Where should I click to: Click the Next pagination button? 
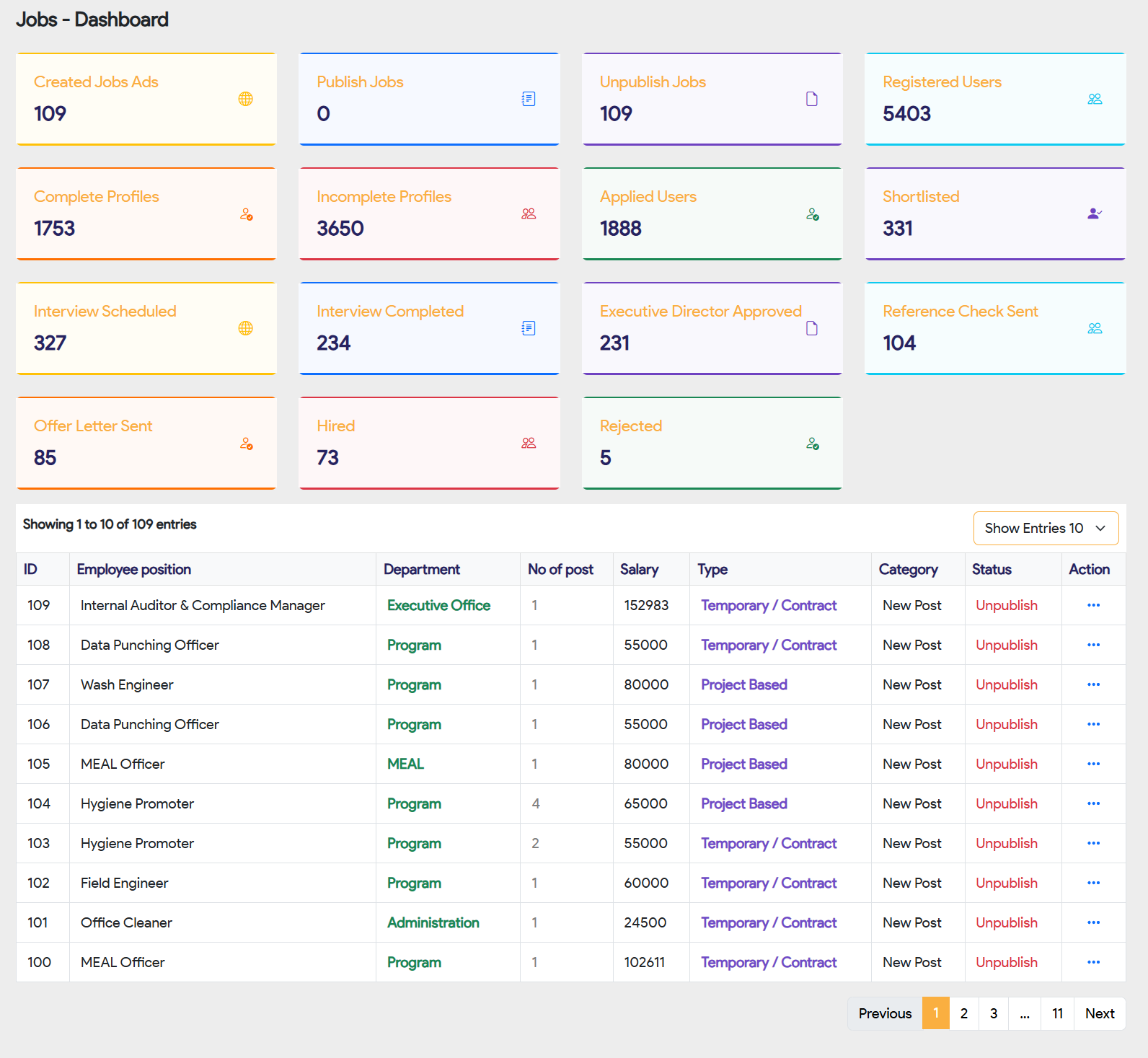pyautogui.click(x=1099, y=1013)
